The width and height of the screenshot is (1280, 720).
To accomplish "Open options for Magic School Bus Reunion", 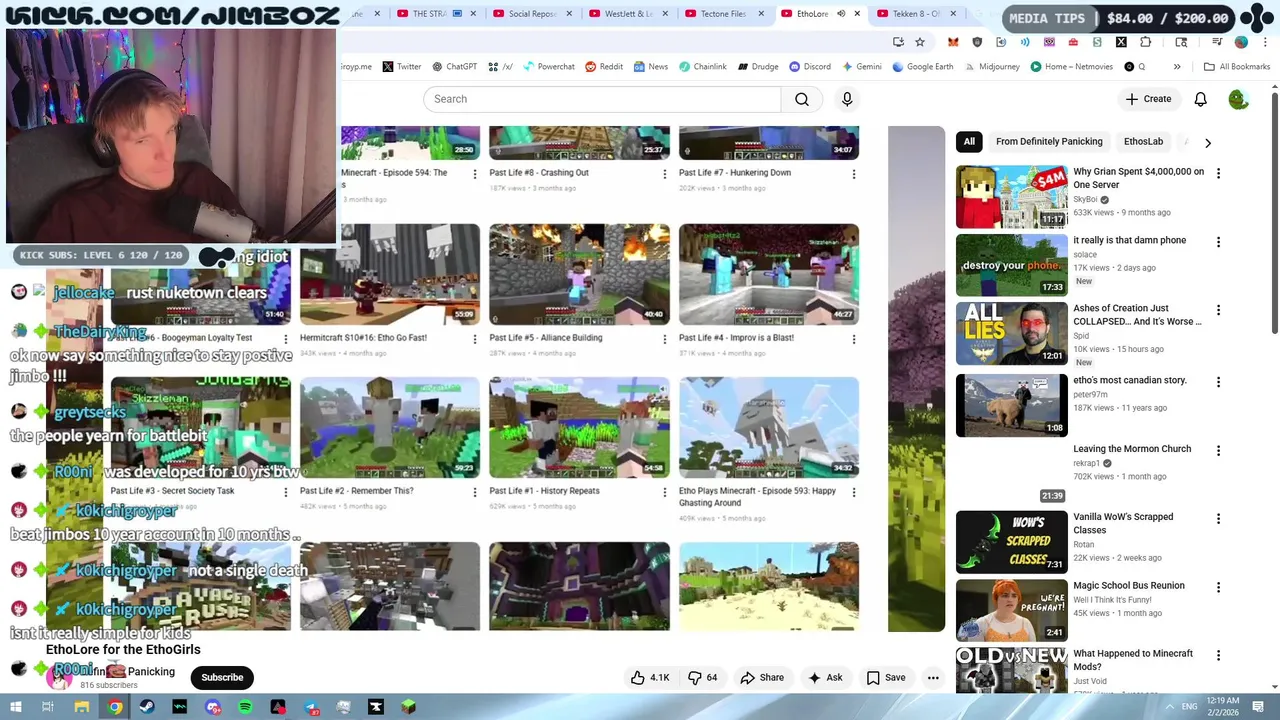I will (1218, 587).
